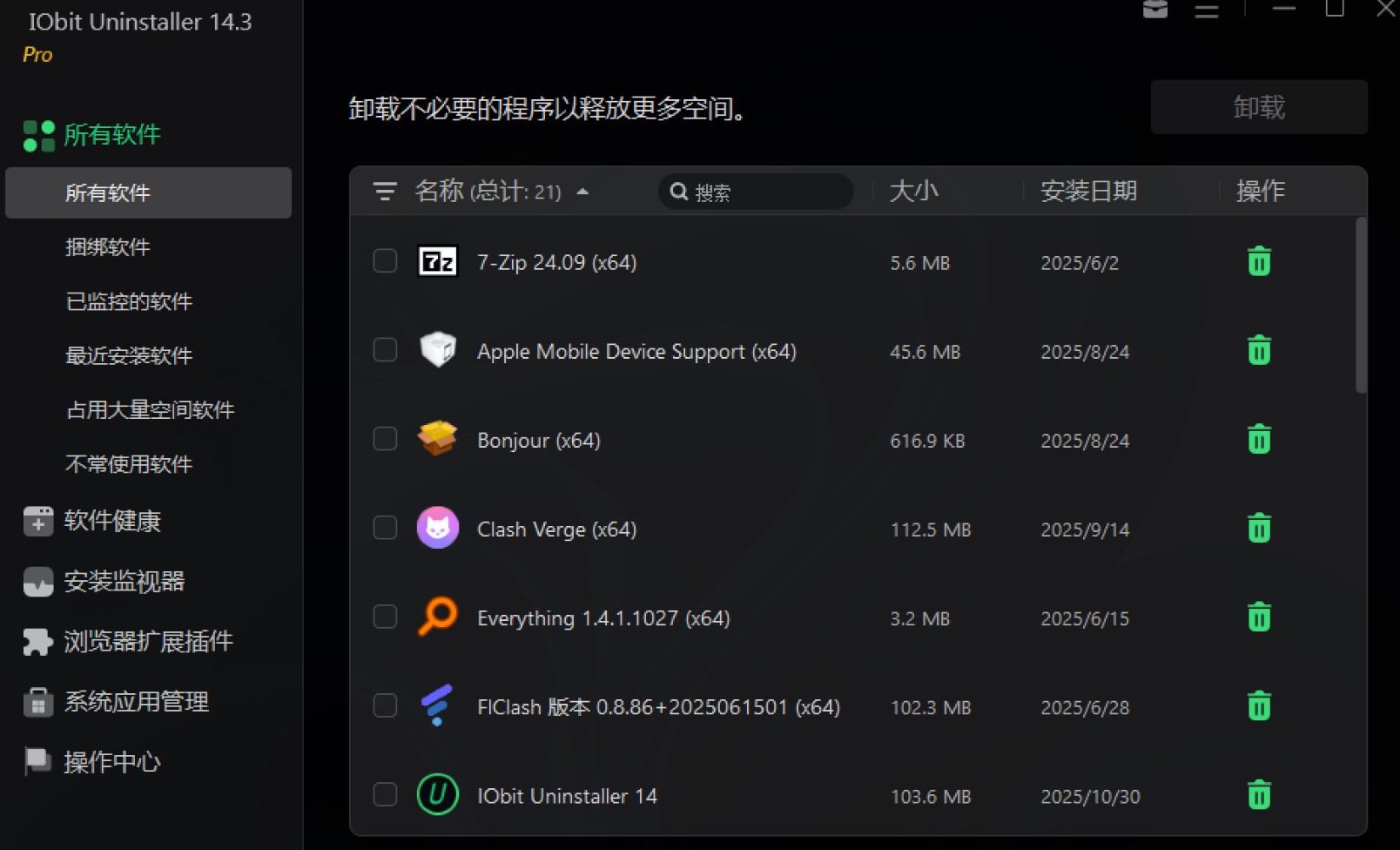Click the trash icon for IObit Uninstaller 14

pos(1258,794)
